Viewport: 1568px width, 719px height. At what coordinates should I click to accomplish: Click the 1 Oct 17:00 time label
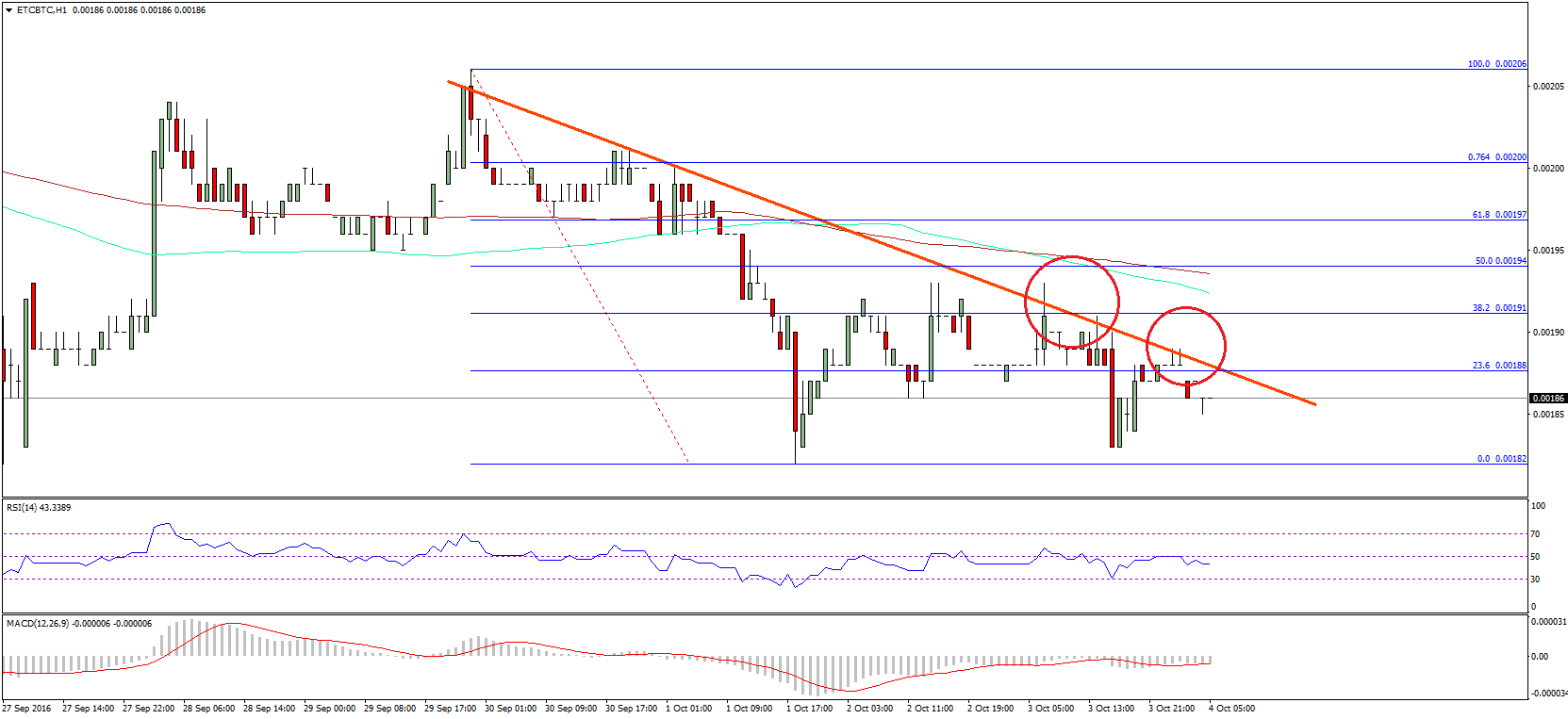click(x=810, y=709)
